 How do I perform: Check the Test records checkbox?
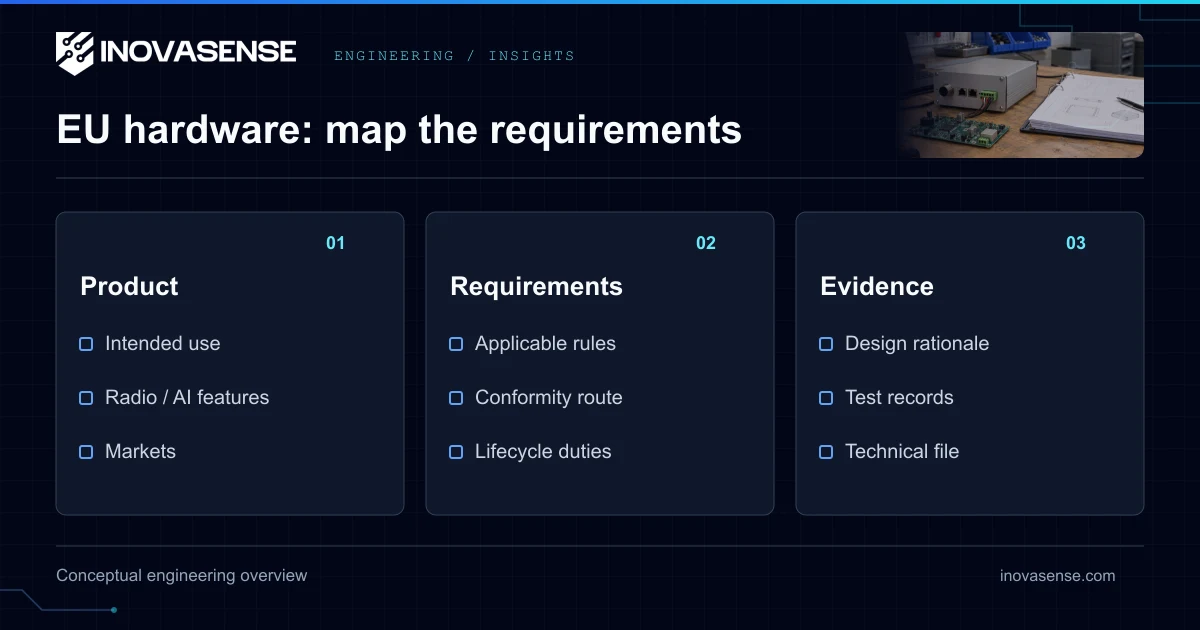tap(826, 398)
